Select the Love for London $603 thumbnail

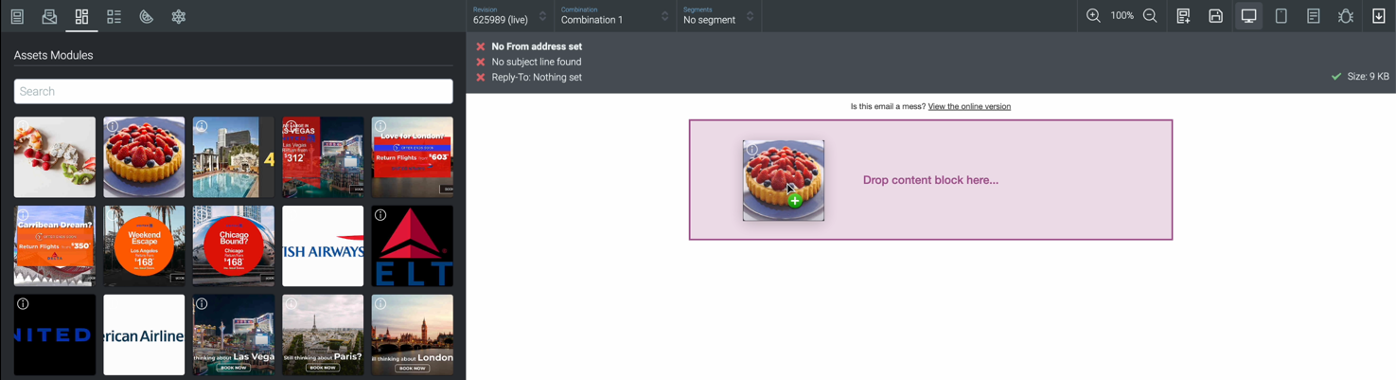coord(412,157)
